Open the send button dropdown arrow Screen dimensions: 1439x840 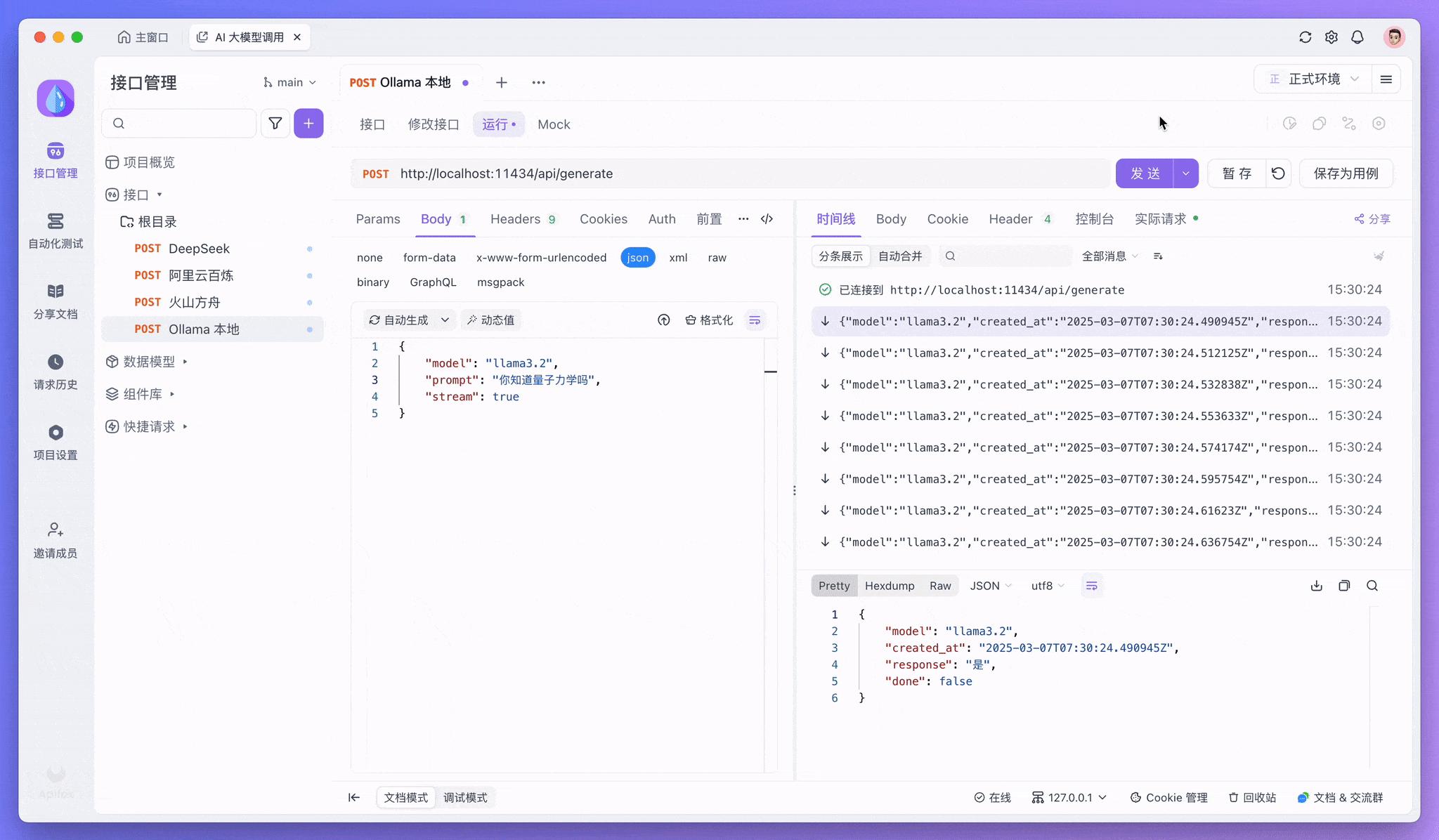click(x=1186, y=173)
